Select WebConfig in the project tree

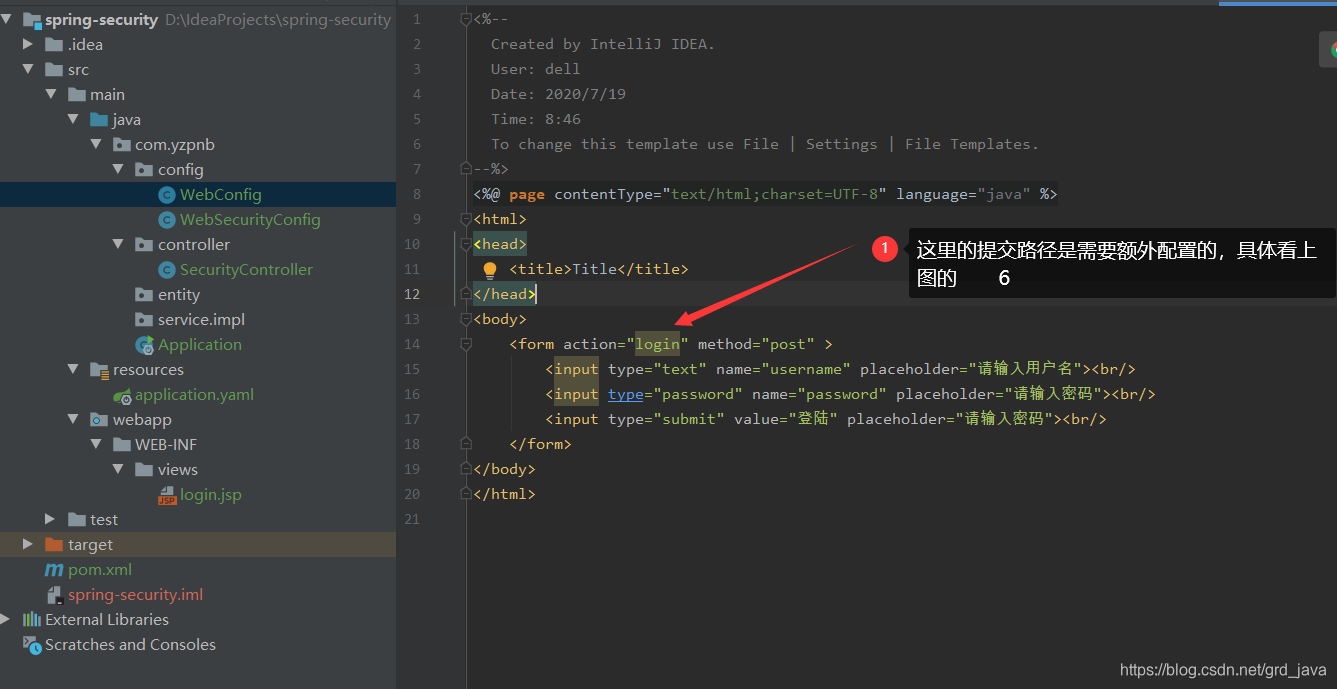tap(220, 194)
